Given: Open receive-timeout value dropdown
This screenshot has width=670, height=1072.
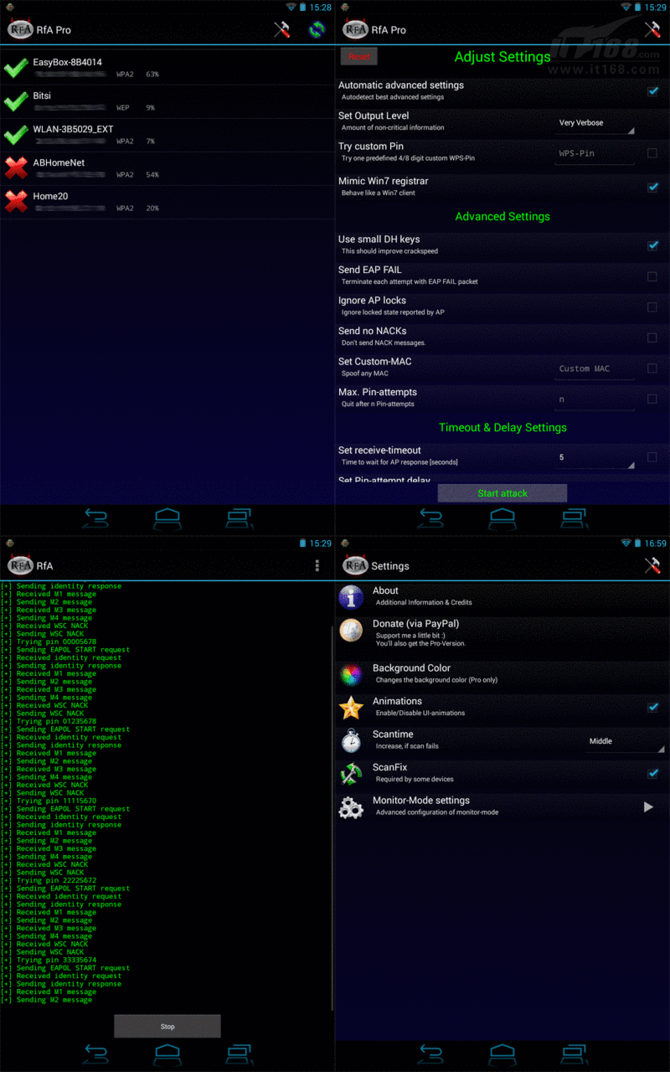Looking at the screenshot, I should click(594, 457).
